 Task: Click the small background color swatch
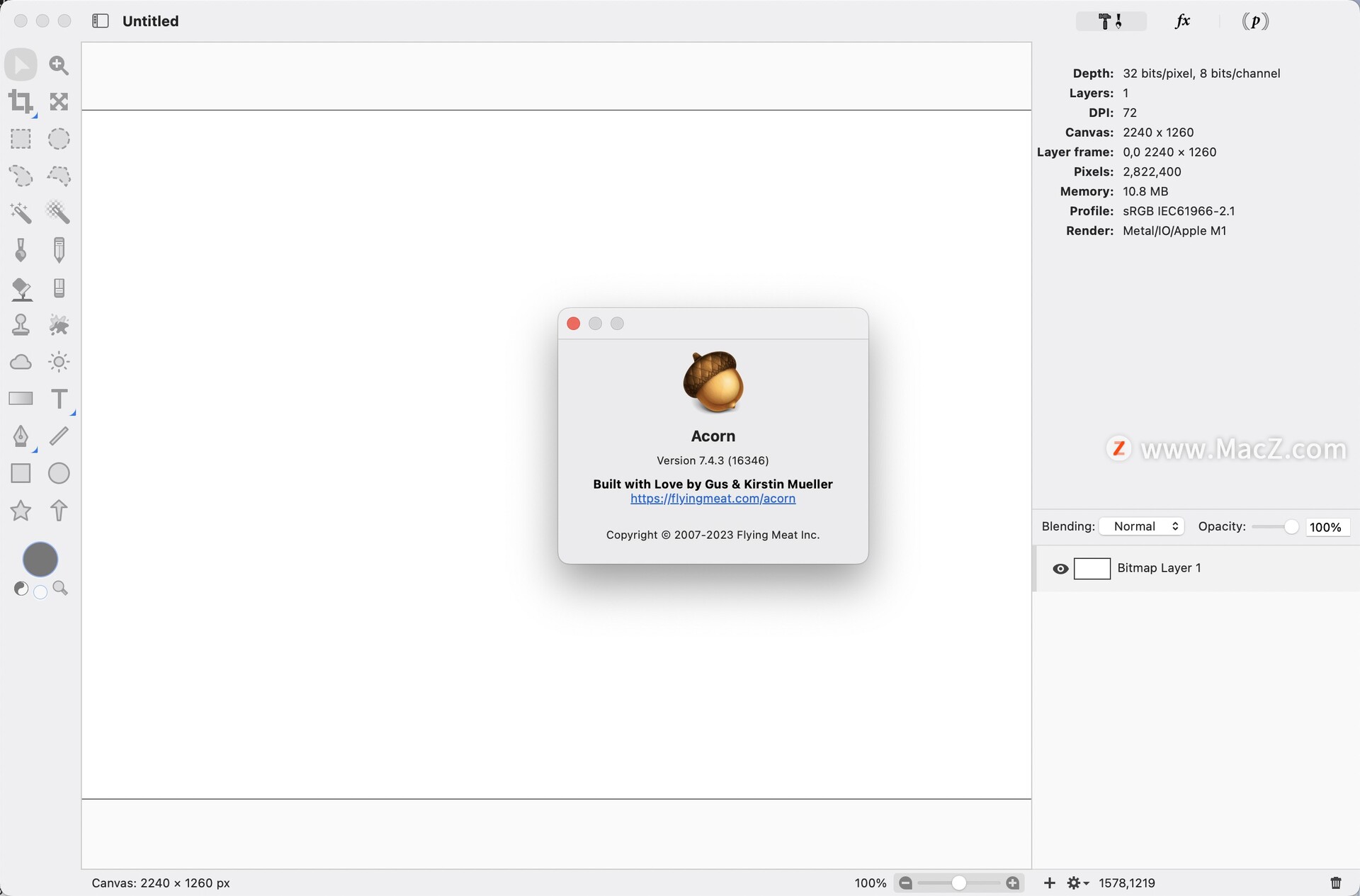tap(40, 592)
